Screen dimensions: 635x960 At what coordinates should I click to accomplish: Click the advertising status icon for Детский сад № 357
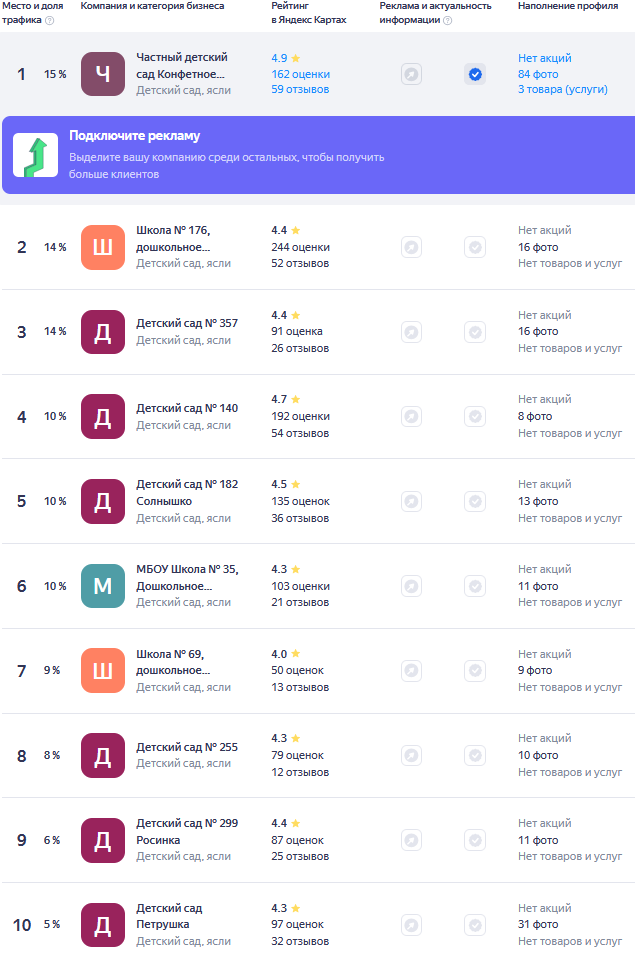(x=411, y=332)
